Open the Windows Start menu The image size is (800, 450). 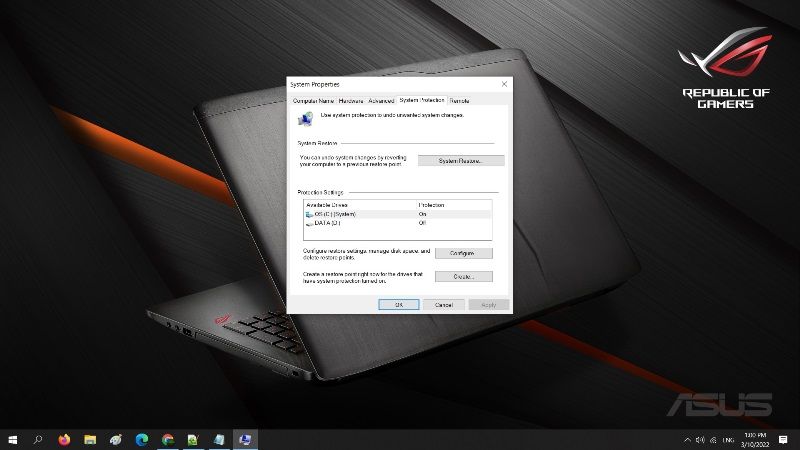13,439
